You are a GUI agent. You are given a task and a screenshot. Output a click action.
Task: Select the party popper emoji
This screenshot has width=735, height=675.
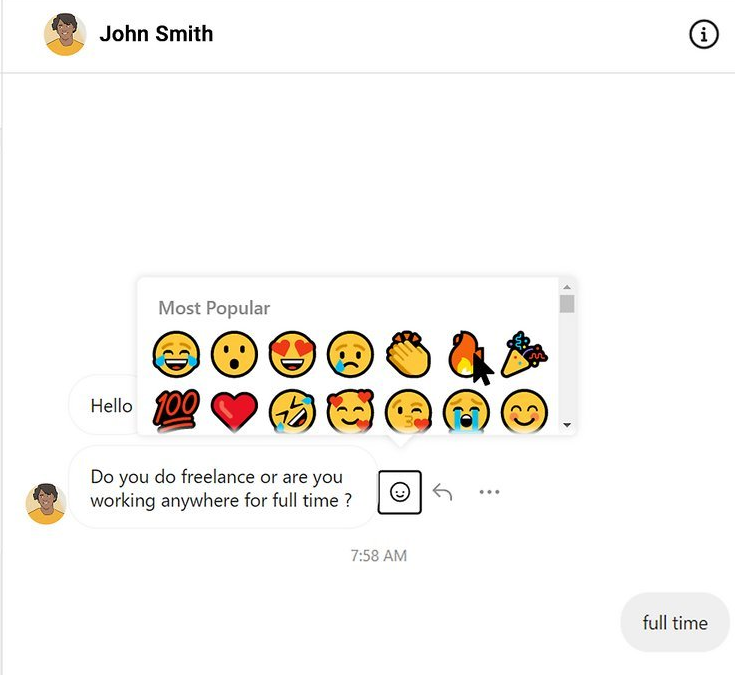525,354
